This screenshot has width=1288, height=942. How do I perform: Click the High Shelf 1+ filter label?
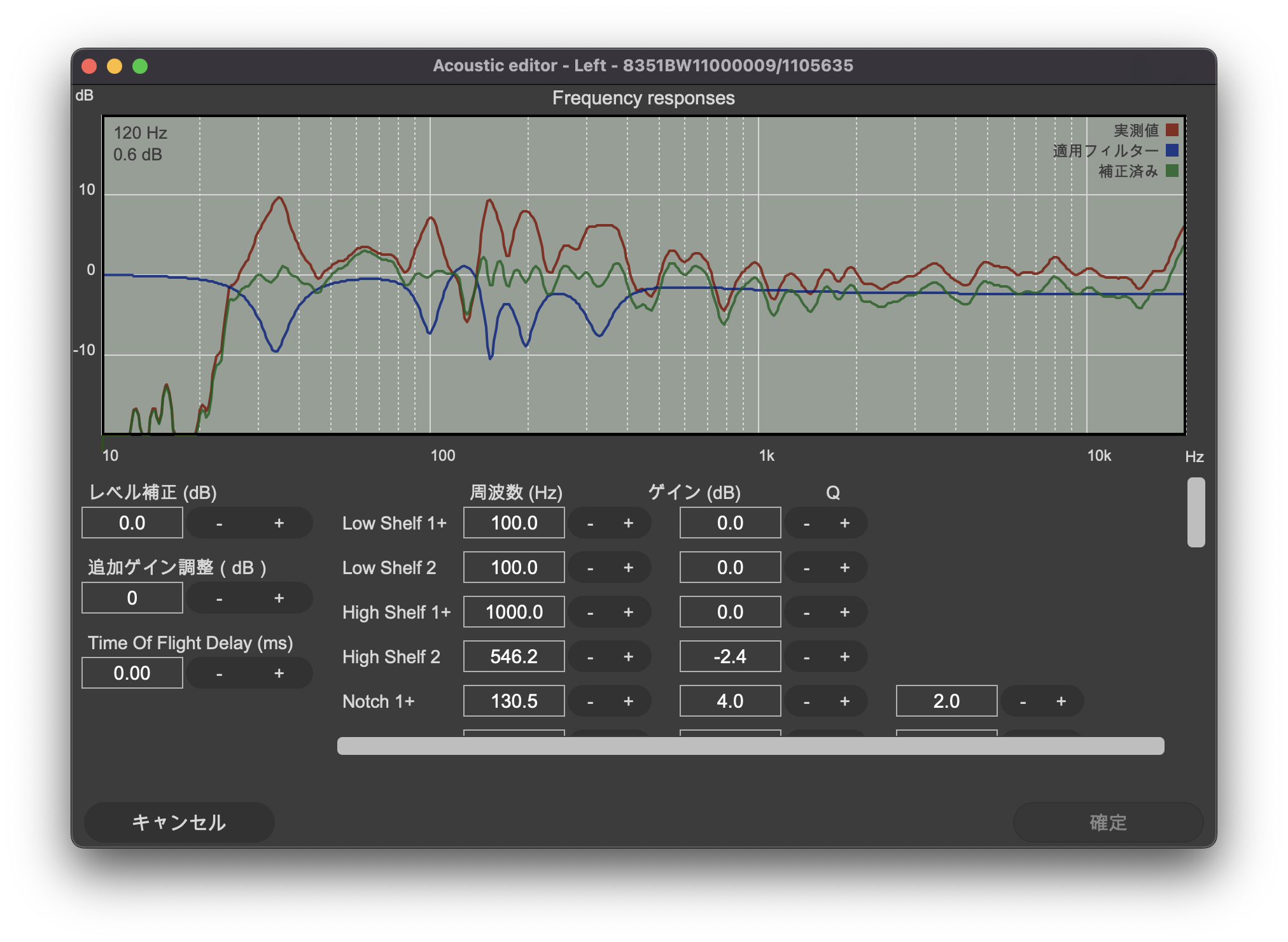pyautogui.click(x=396, y=612)
